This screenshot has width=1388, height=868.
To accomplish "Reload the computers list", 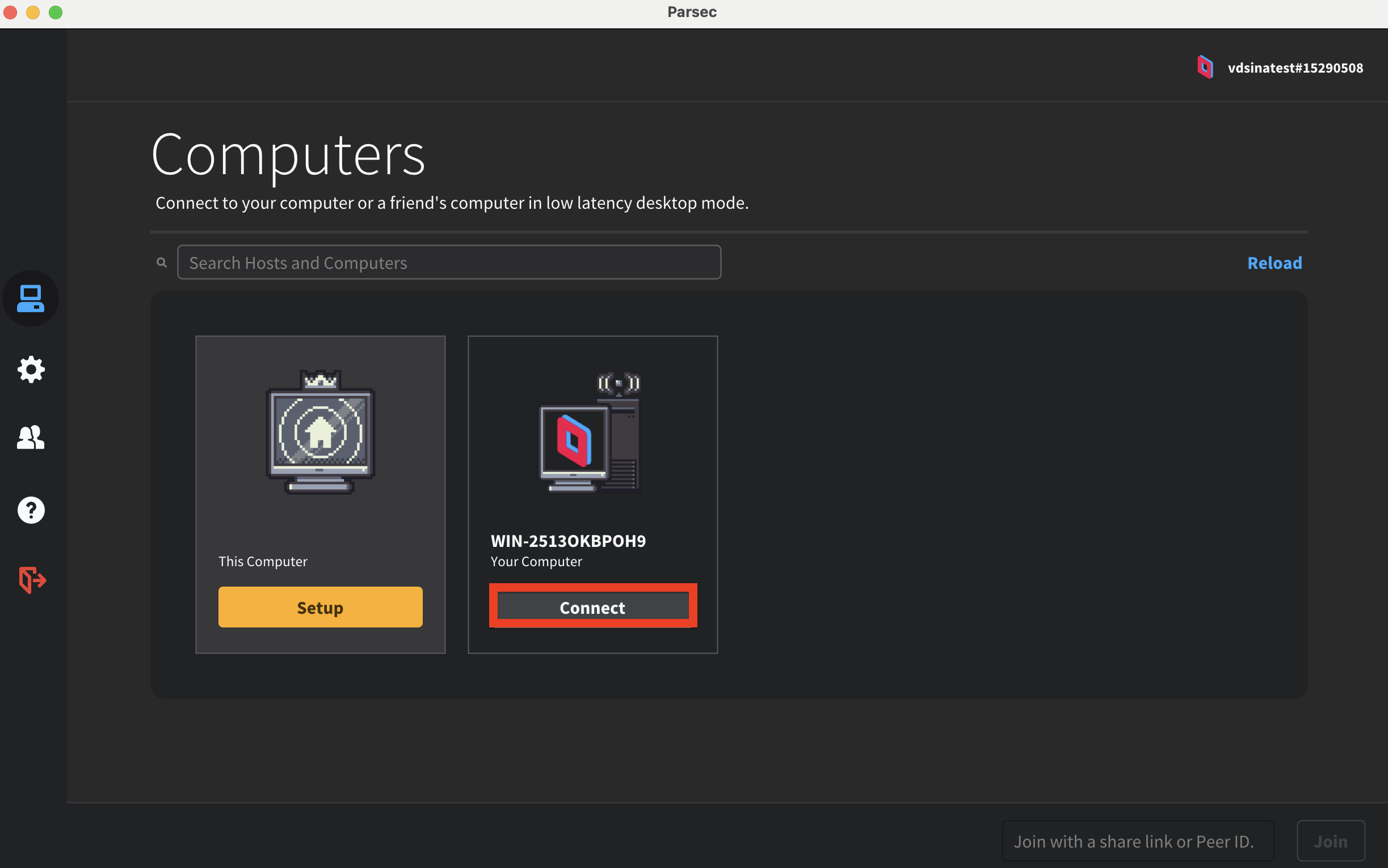I will point(1275,263).
